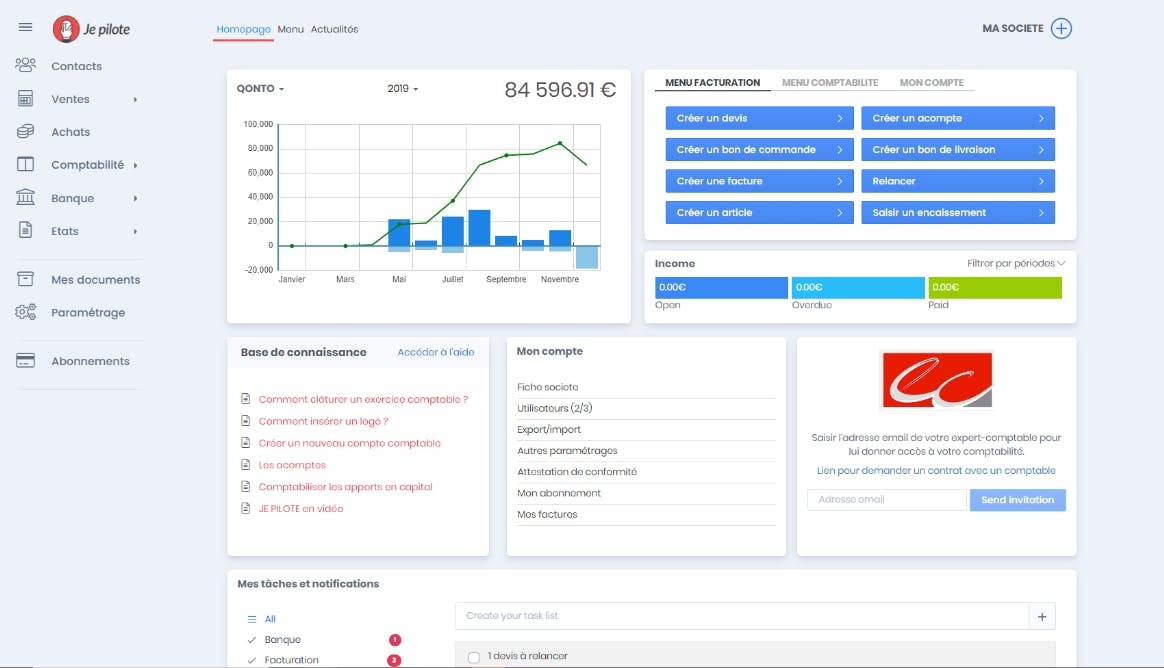Screen dimensions: 1164x668
Task: Select the Facturation task filter
Action: tap(291, 660)
